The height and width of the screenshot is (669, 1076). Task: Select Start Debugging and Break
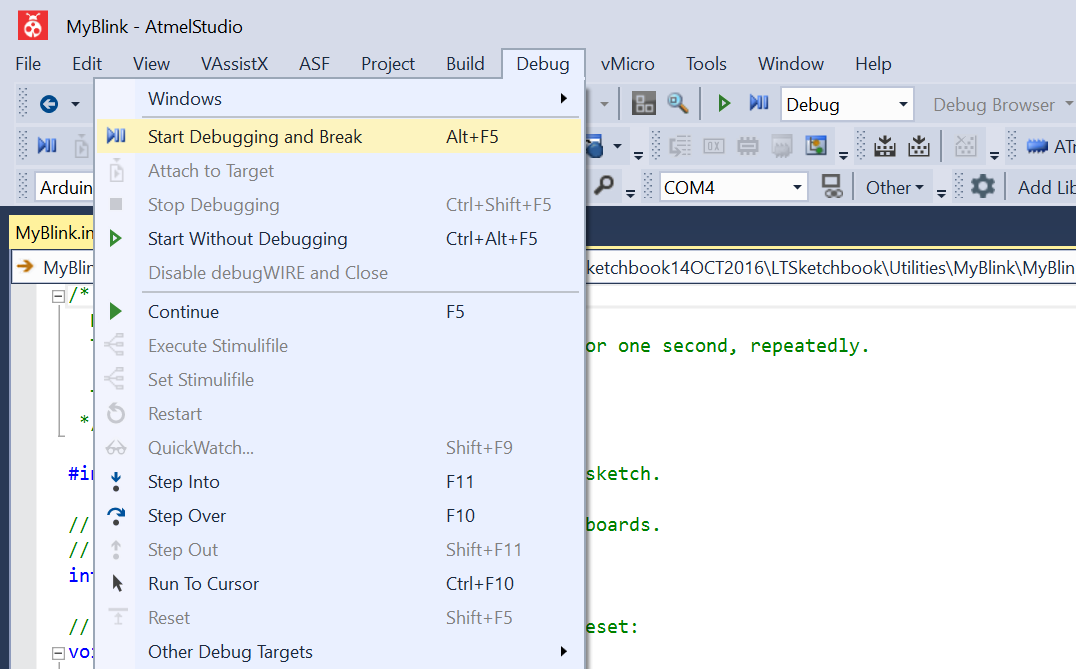[340, 137]
